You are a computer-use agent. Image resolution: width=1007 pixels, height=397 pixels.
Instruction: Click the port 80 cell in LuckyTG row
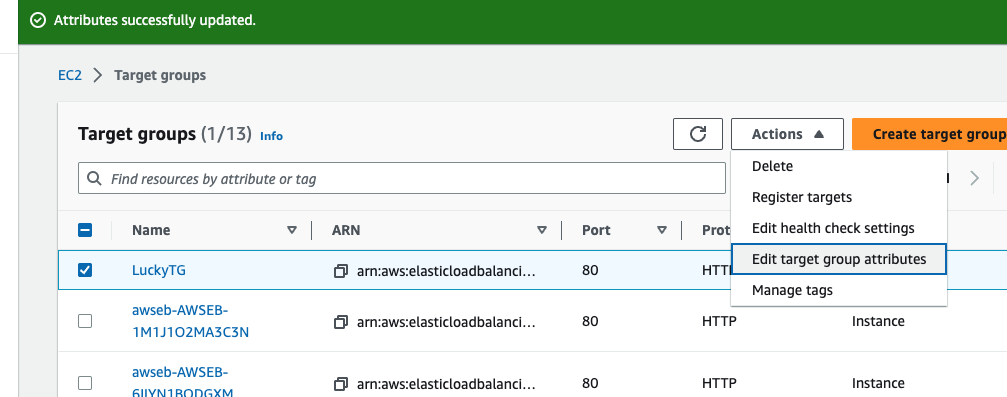coord(590,270)
